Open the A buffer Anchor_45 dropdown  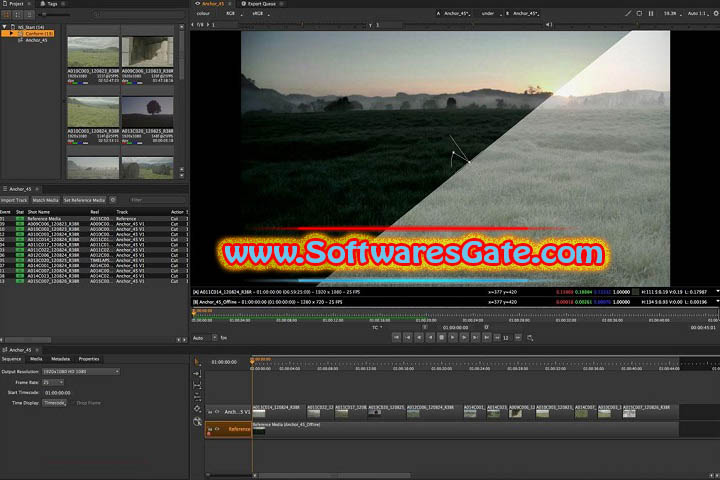click(457, 14)
